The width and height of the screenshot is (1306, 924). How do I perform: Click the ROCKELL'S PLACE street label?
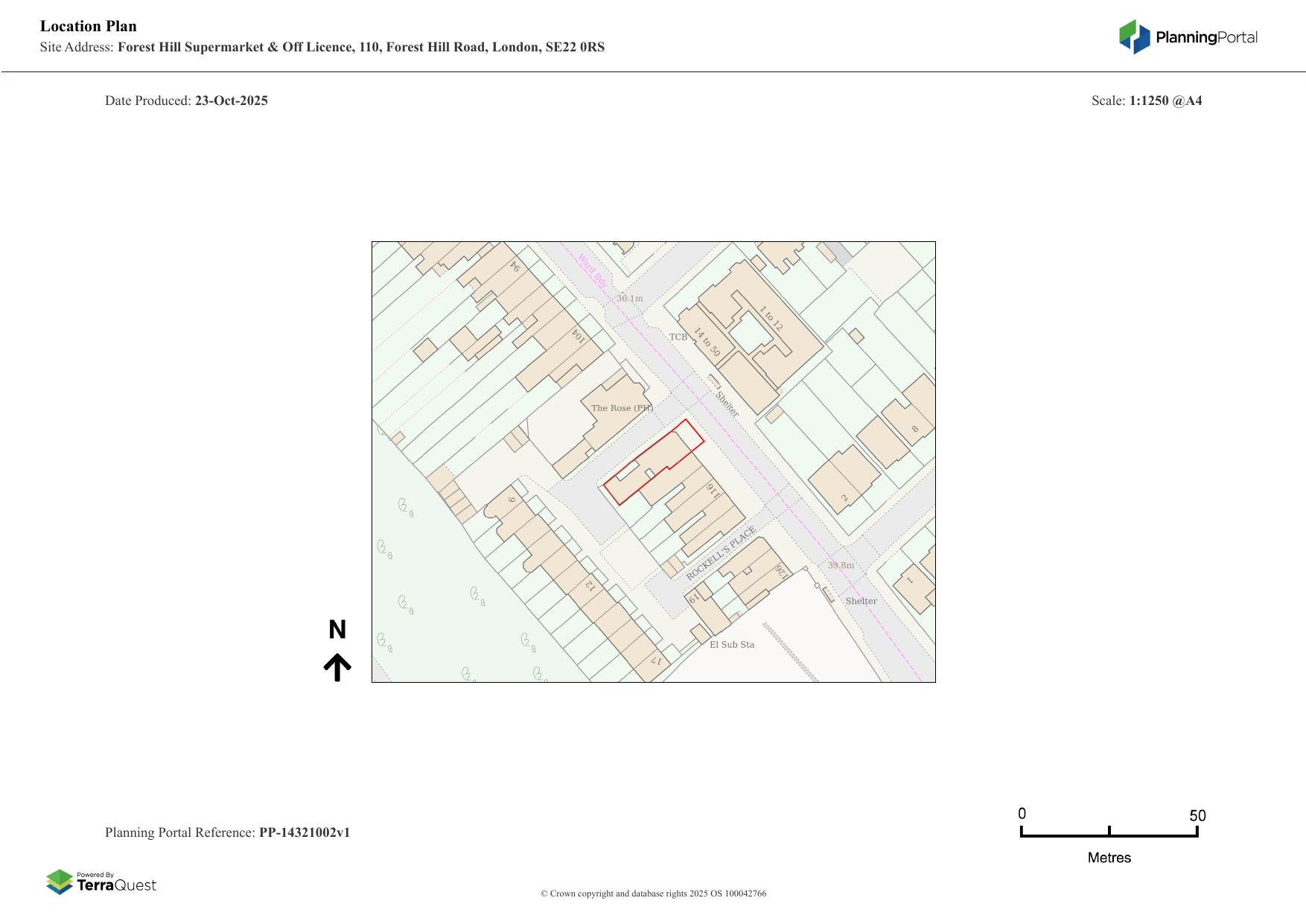(721, 553)
